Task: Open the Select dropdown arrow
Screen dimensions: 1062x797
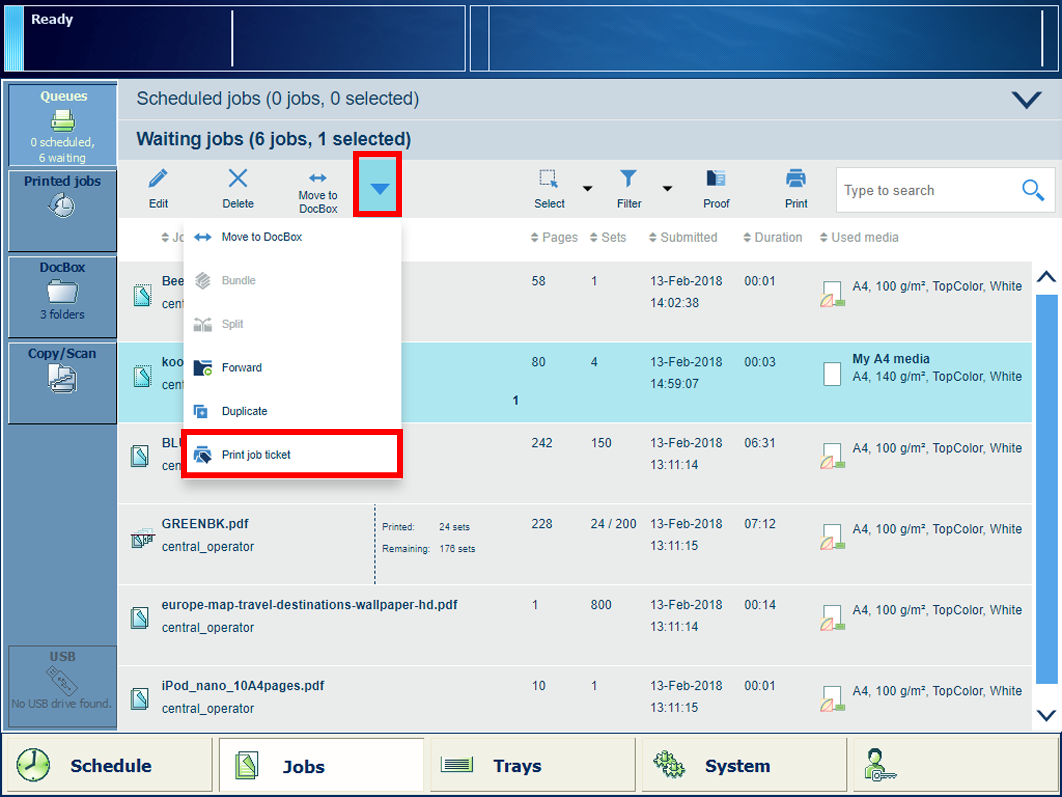Action: [x=588, y=189]
